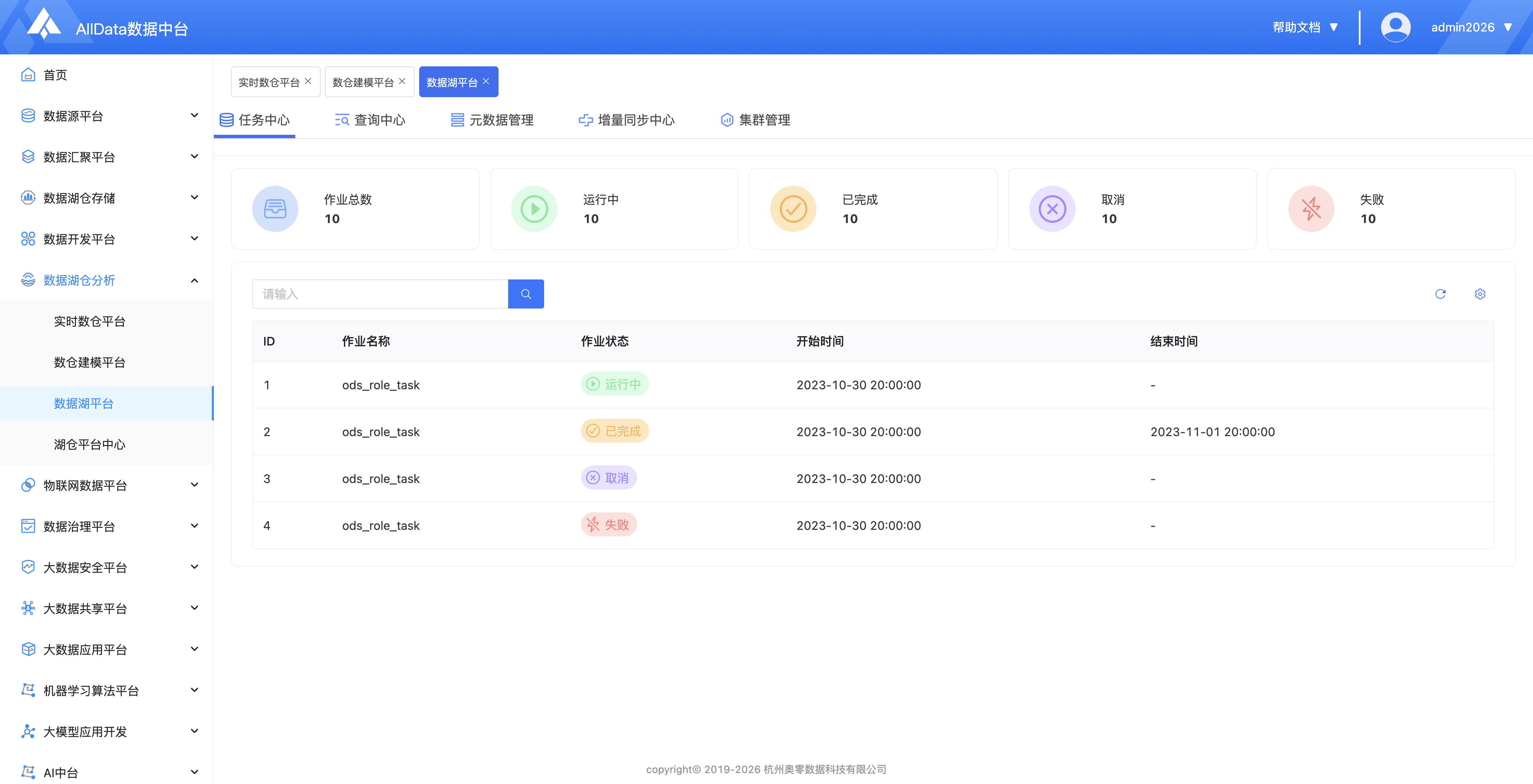Click the 数据汇聚平台 layers icon
Screen dimensions: 1533x784
tap(28, 157)
